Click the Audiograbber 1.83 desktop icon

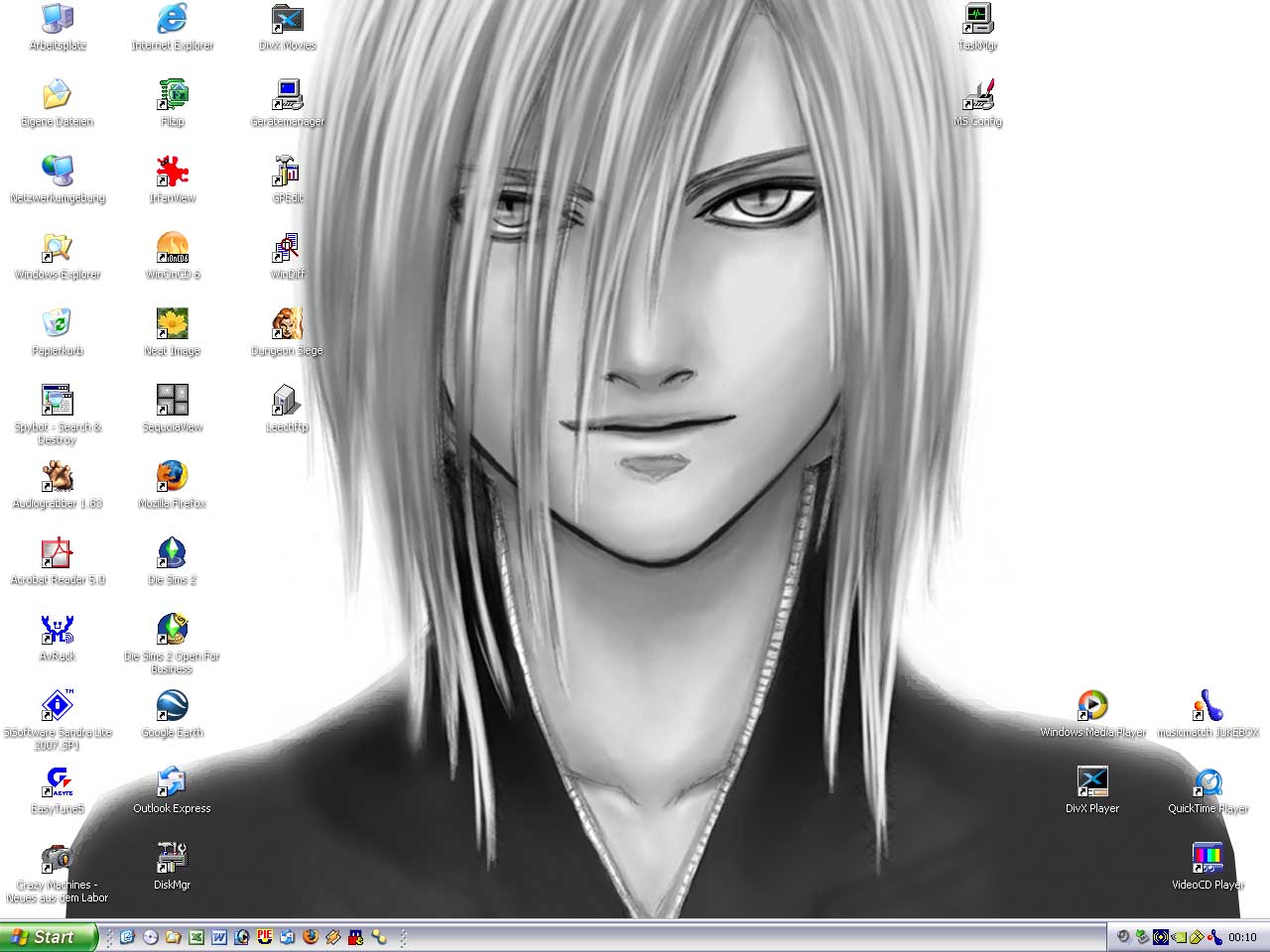pyautogui.click(x=58, y=485)
